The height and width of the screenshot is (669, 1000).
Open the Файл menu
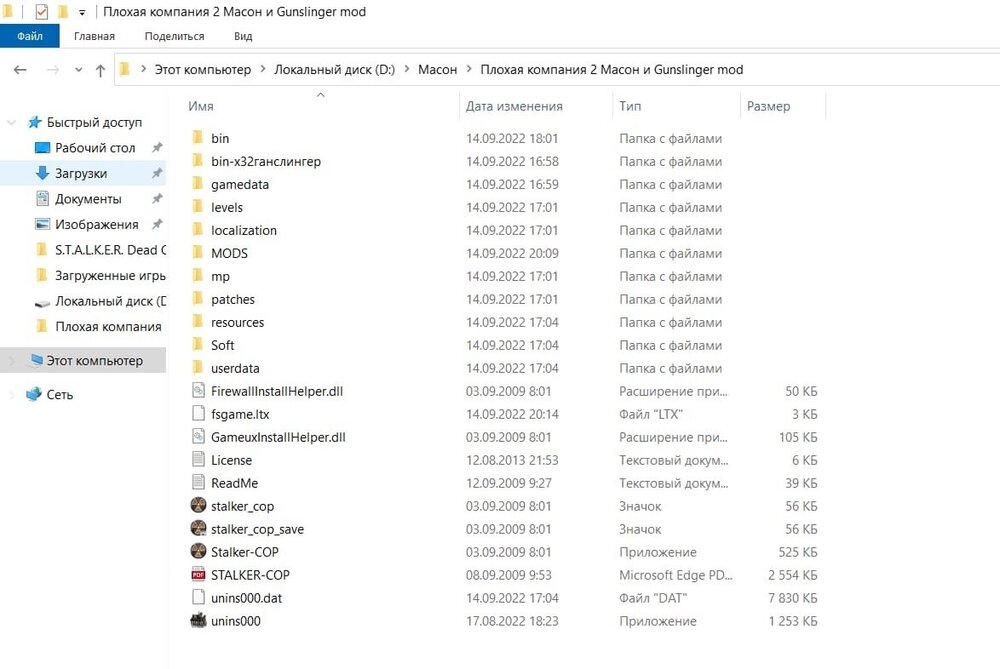(29, 36)
